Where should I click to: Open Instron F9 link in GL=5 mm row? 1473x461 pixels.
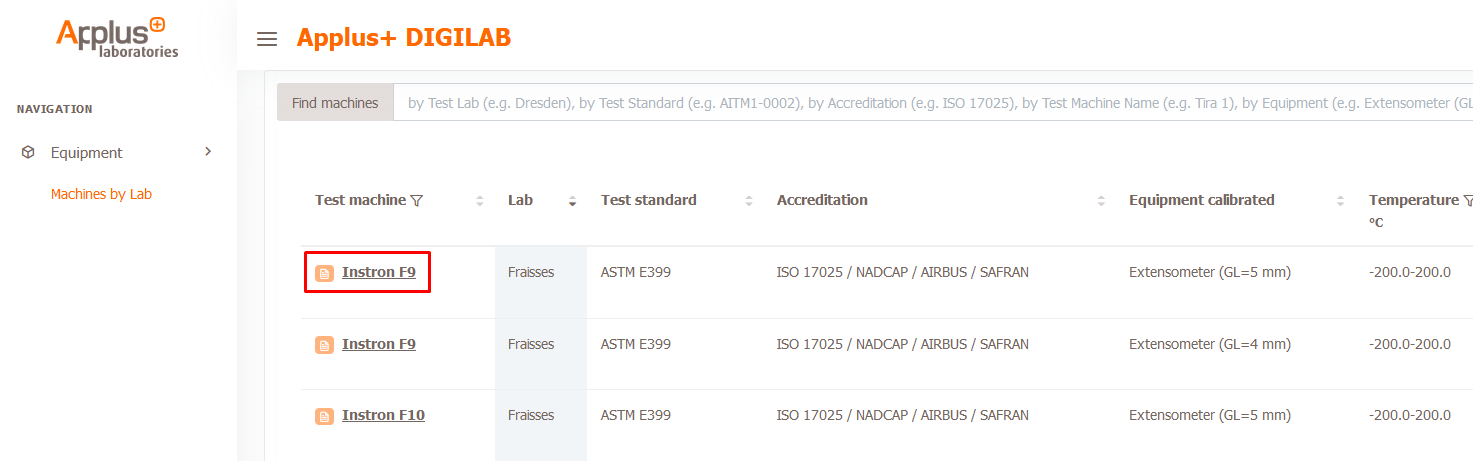coord(379,272)
